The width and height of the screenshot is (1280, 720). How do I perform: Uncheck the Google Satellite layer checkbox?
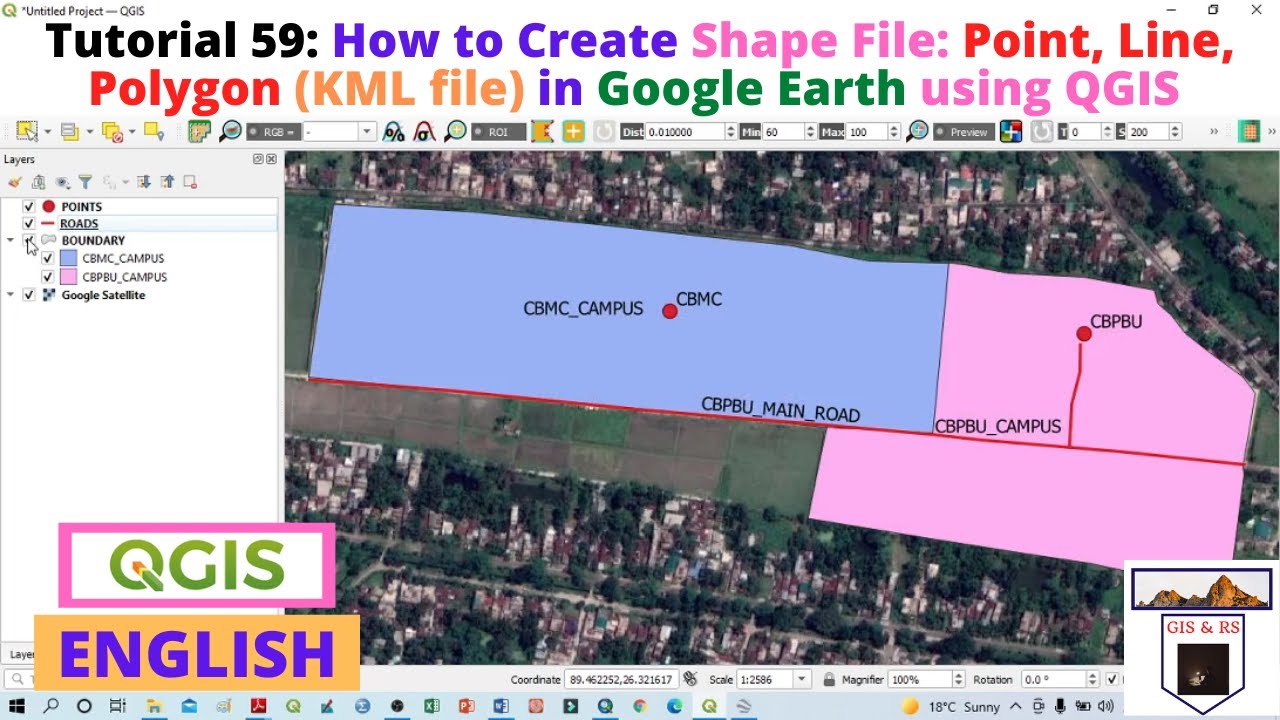click(x=29, y=295)
